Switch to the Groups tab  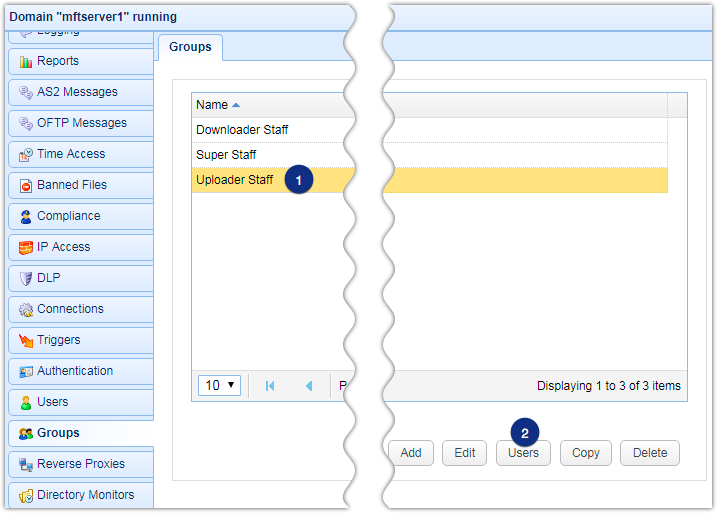(x=190, y=47)
